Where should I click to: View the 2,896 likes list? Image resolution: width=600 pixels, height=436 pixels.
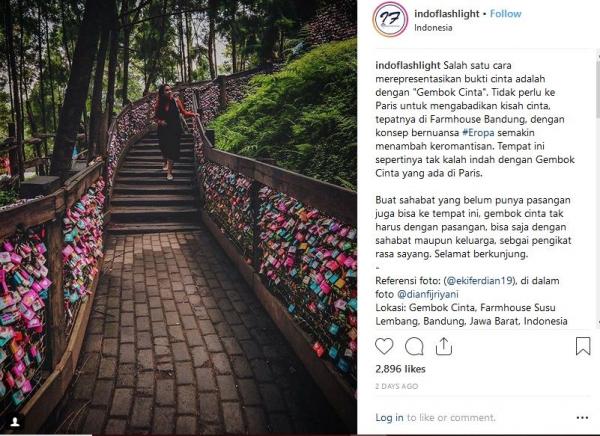400,369
